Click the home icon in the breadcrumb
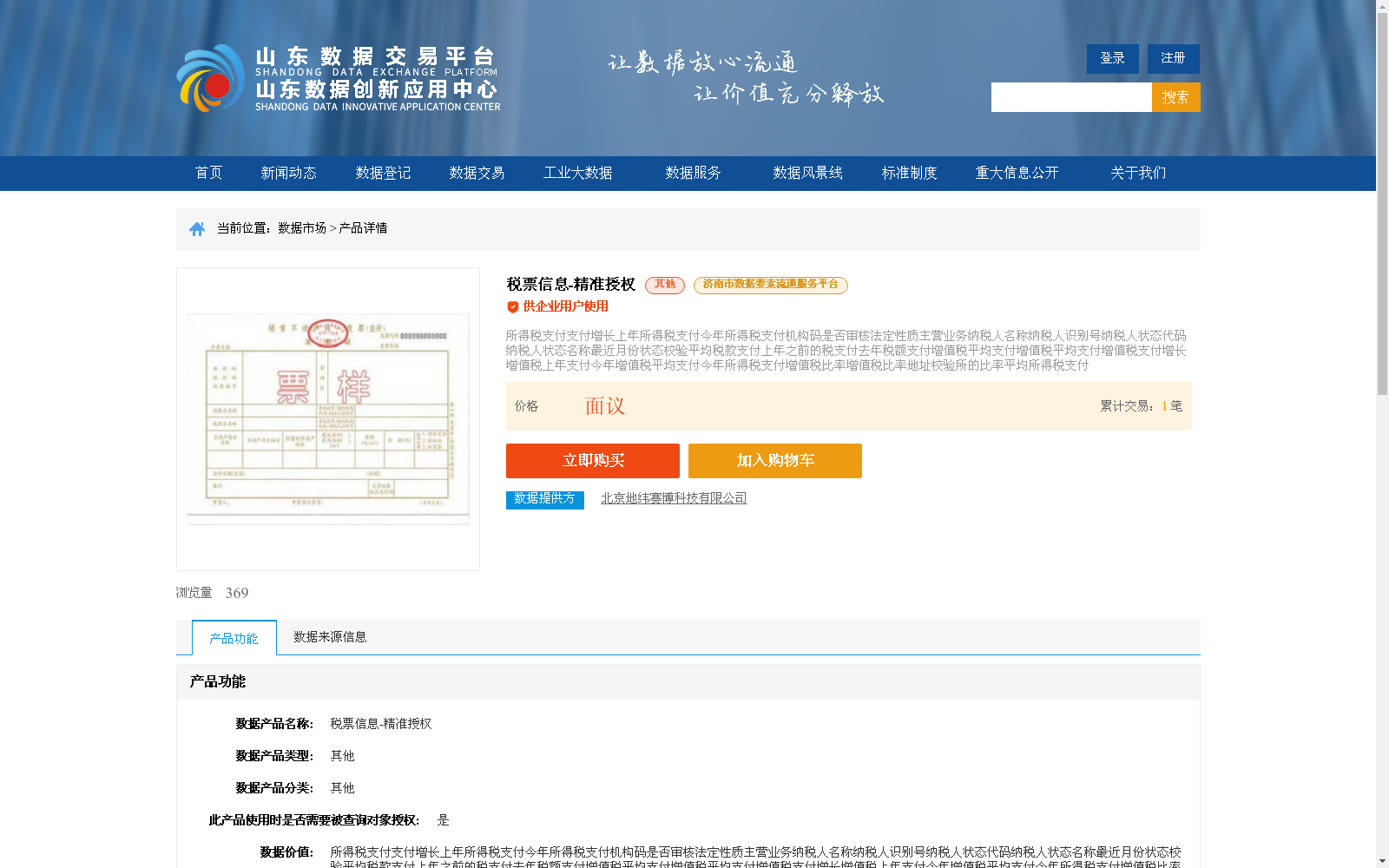 pyautogui.click(x=197, y=229)
